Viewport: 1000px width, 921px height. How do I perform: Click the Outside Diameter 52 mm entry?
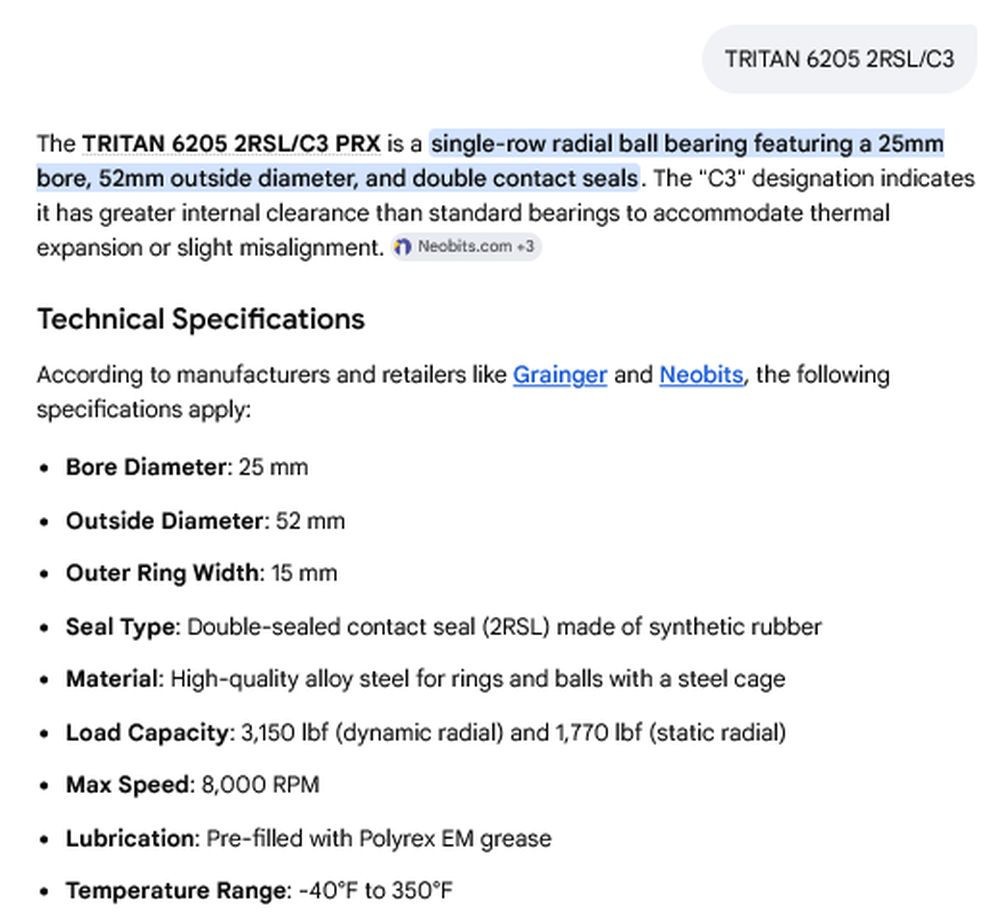coord(205,520)
